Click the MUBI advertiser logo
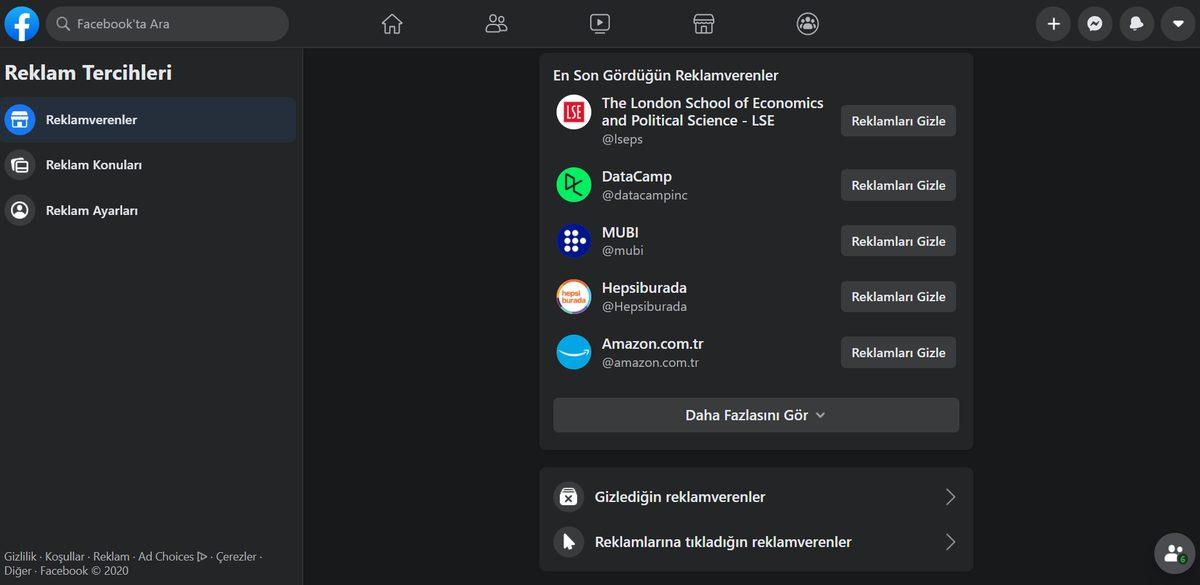The height and width of the screenshot is (585, 1200). point(573,241)
